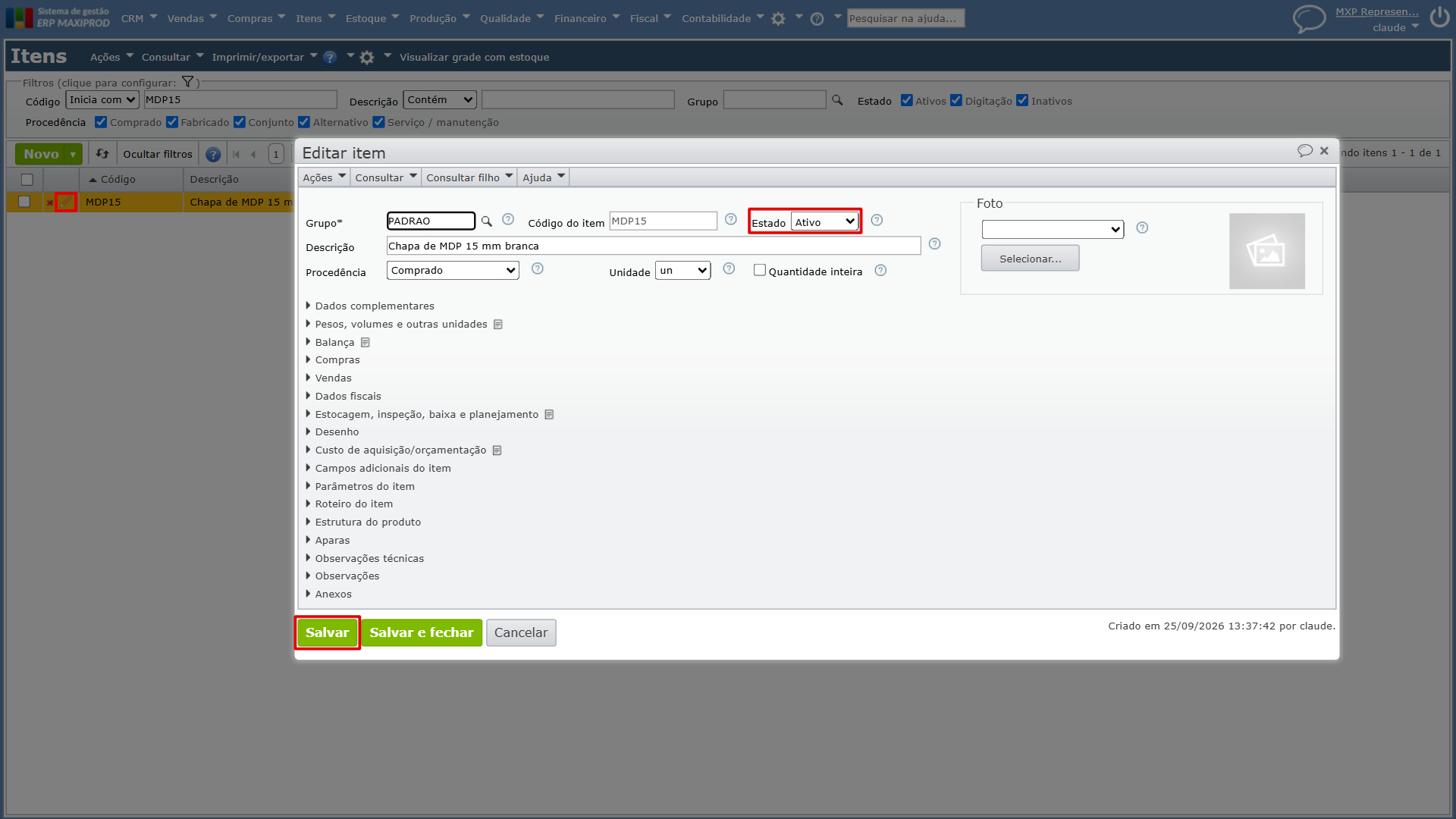Open help icon next to Grupo field

click(508, 219)
